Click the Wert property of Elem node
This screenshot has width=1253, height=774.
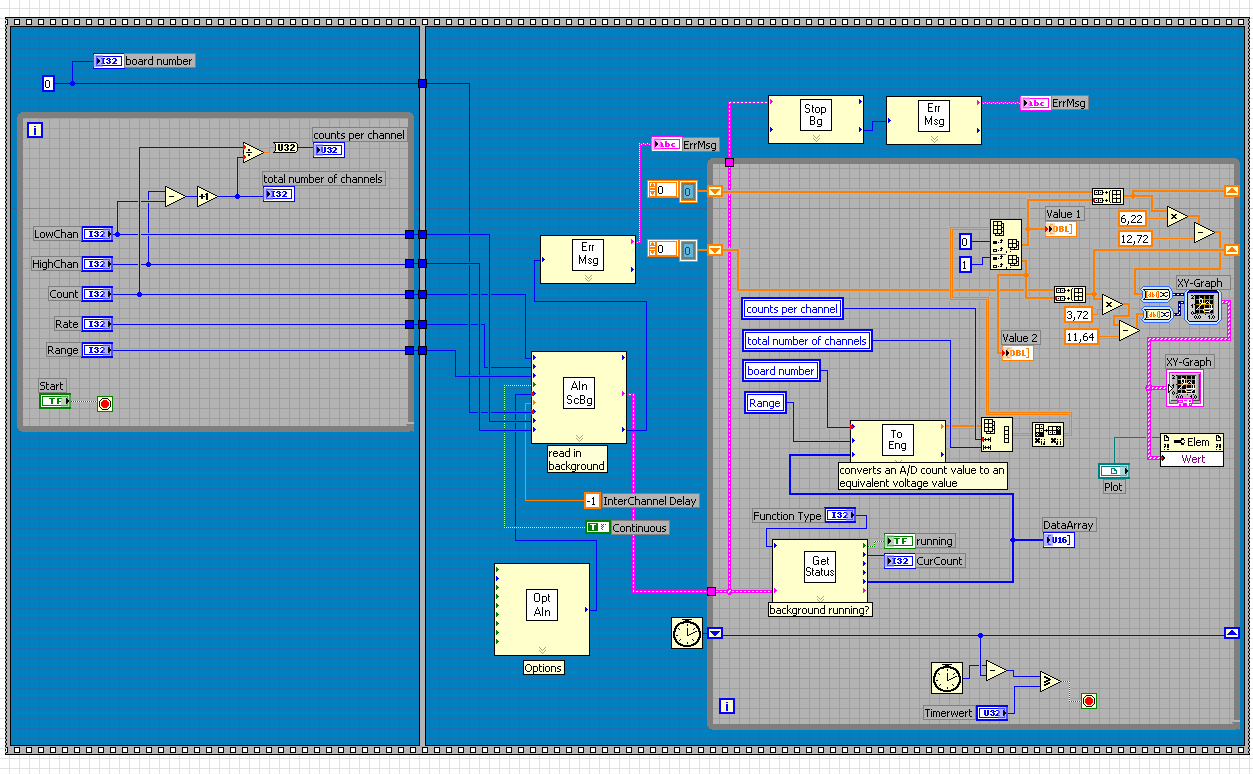click(1193, 459)
